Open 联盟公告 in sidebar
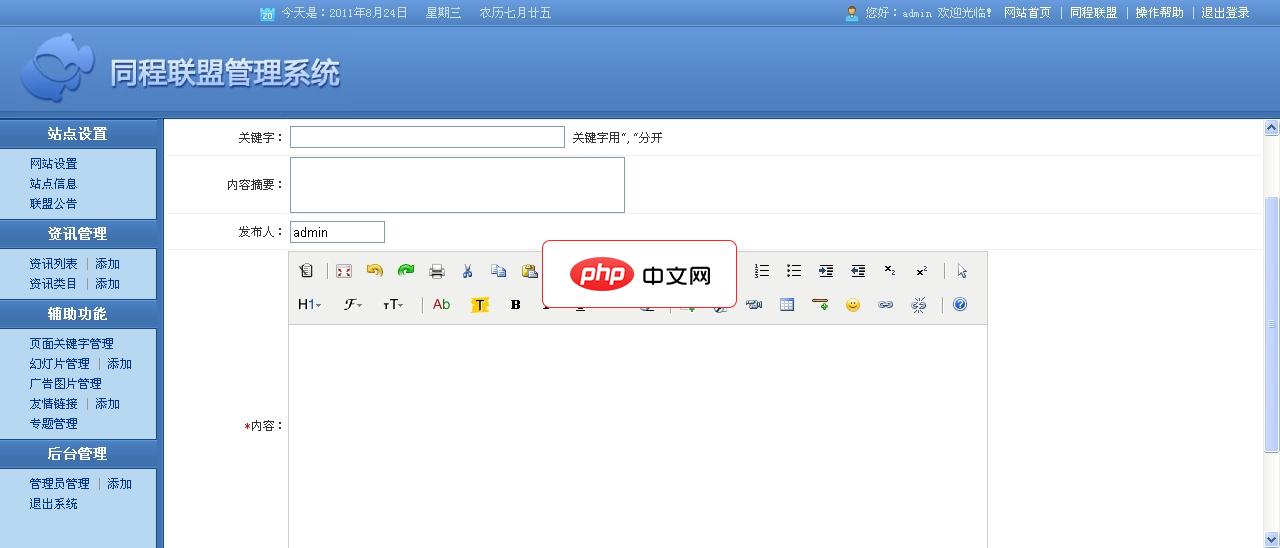 53,204
